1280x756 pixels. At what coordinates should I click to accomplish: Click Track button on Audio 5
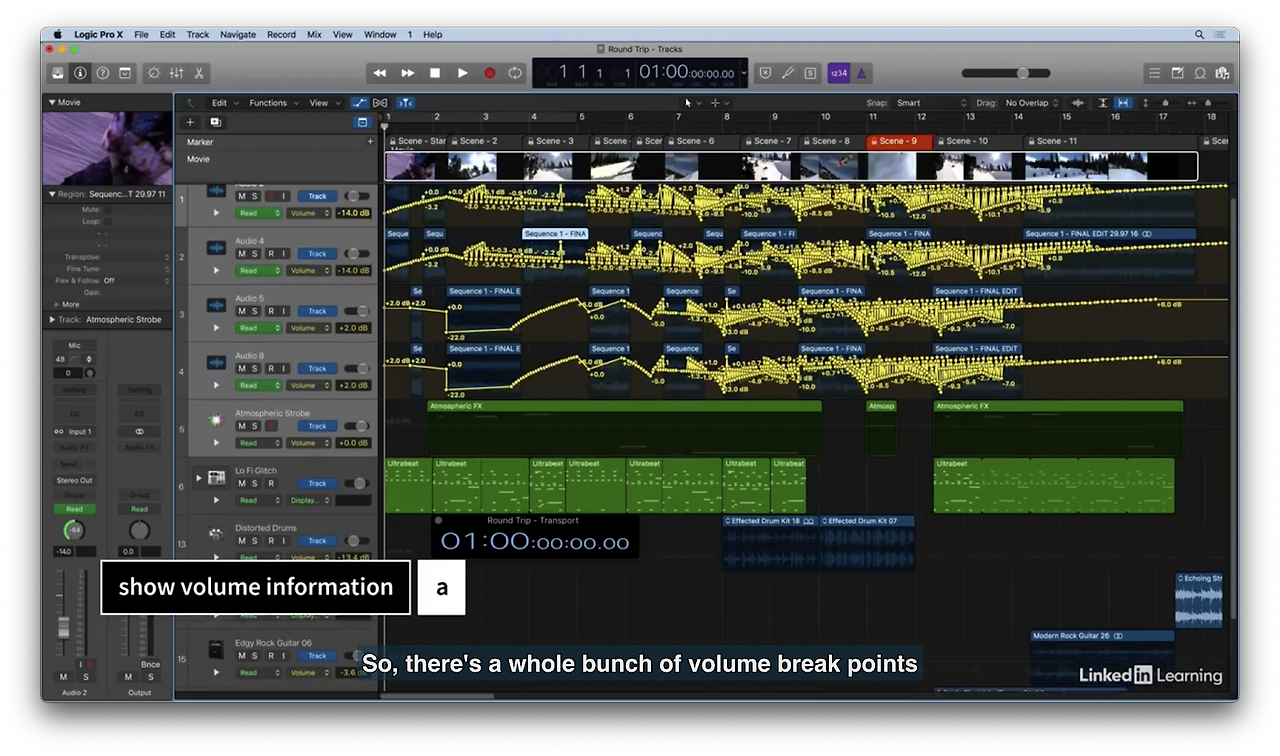pos(317,311)
